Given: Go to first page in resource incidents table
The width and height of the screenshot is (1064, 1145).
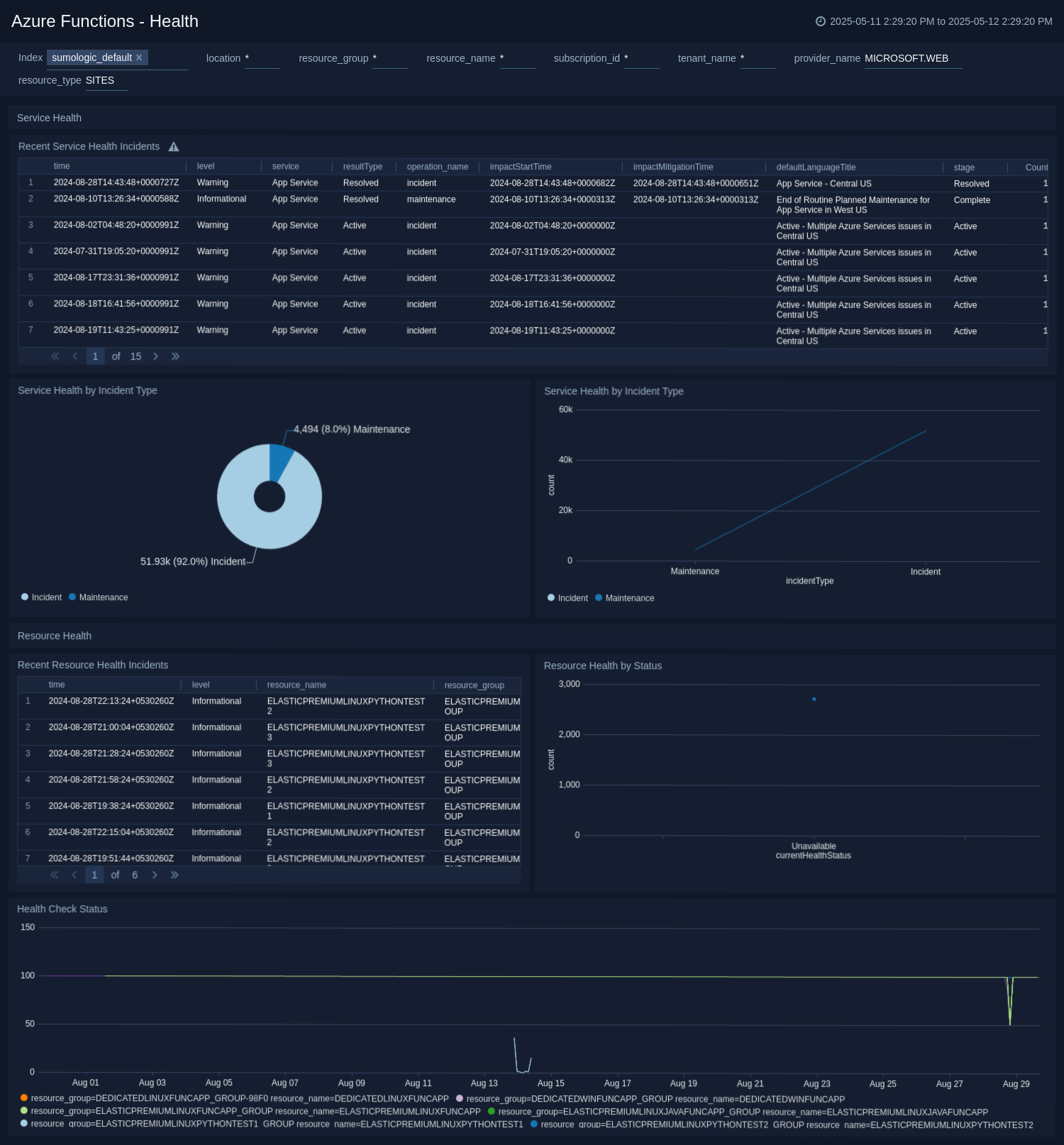Looking at the screenshot, I should [x=55, y=875].
